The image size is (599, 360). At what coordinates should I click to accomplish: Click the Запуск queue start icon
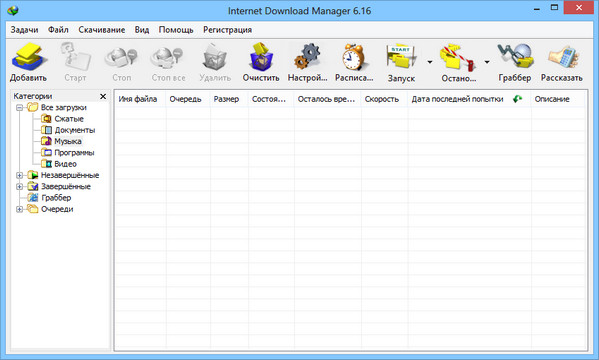[401, 57]
